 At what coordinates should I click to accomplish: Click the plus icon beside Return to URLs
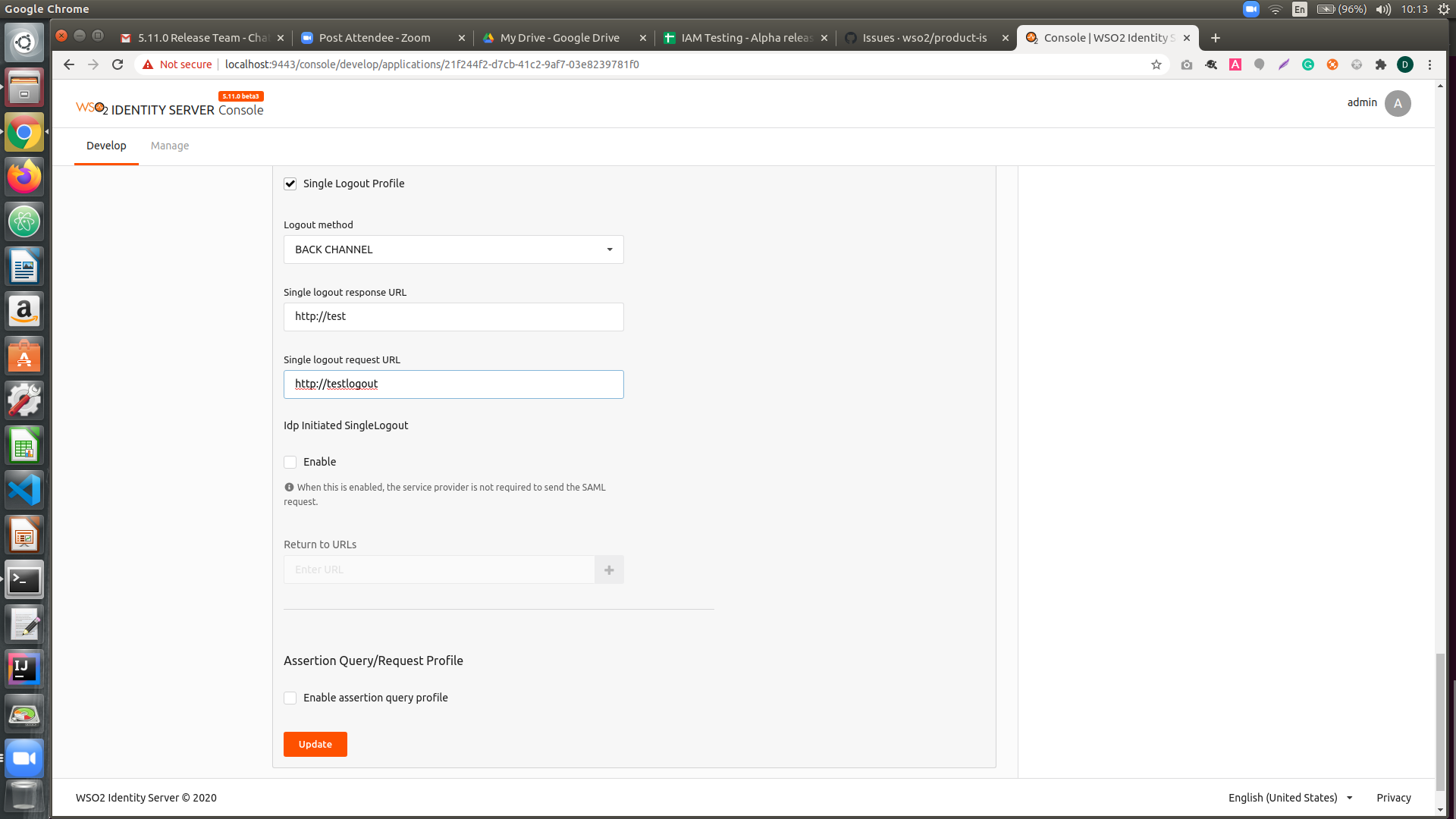pyautogui.click(x=609, y=570)
